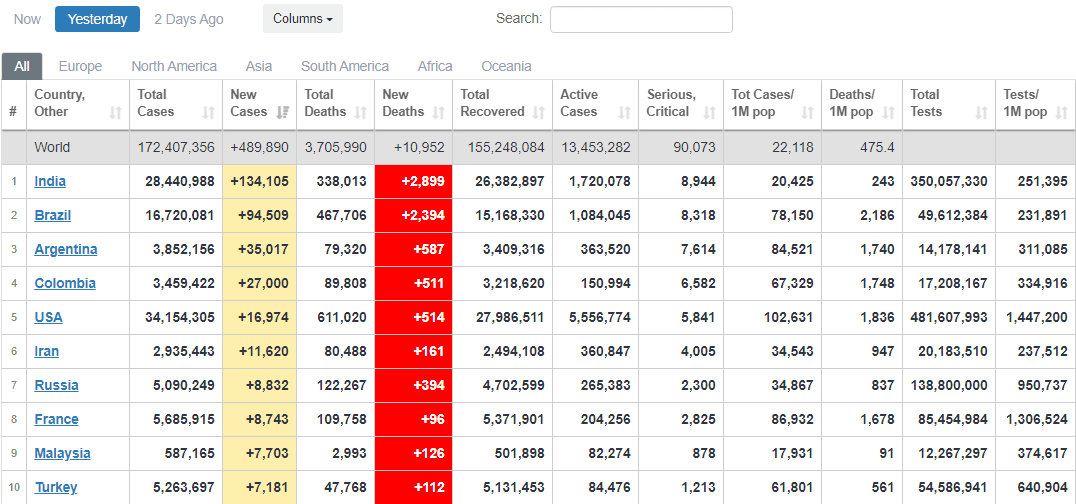The height and width of the screenshot is (504, 1076).
Task: Click the New Cases sort icon
Action: pos(283,112)
